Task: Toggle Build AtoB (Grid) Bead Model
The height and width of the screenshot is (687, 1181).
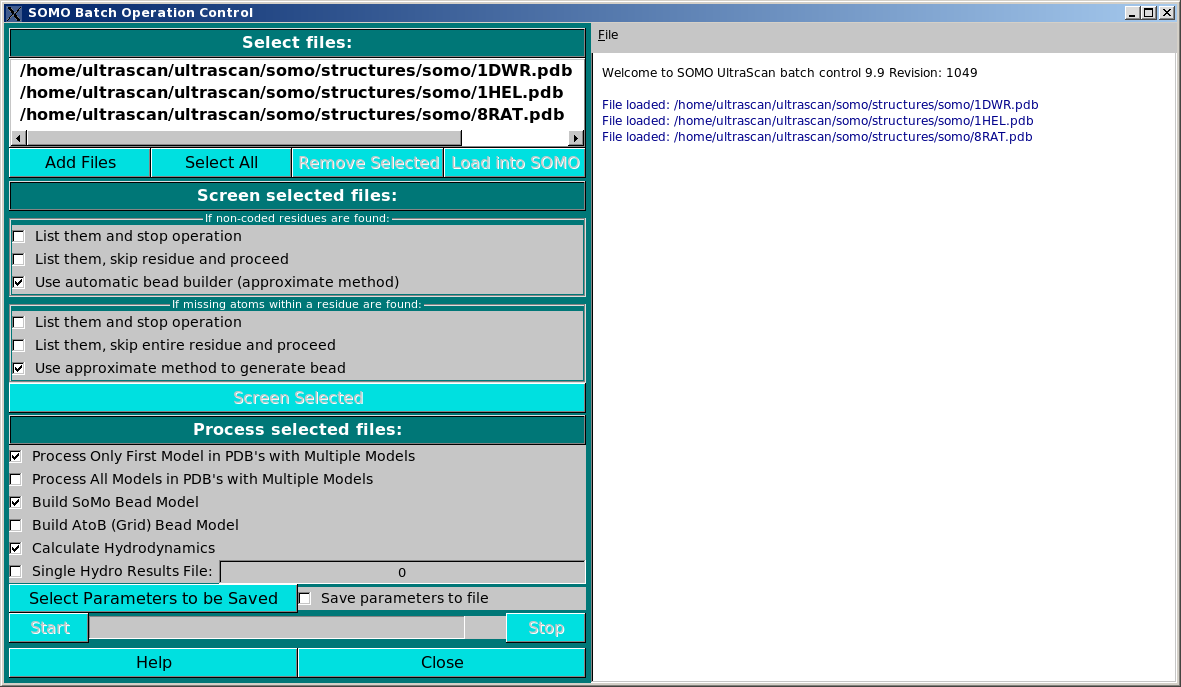Action: tap(15, 525)
